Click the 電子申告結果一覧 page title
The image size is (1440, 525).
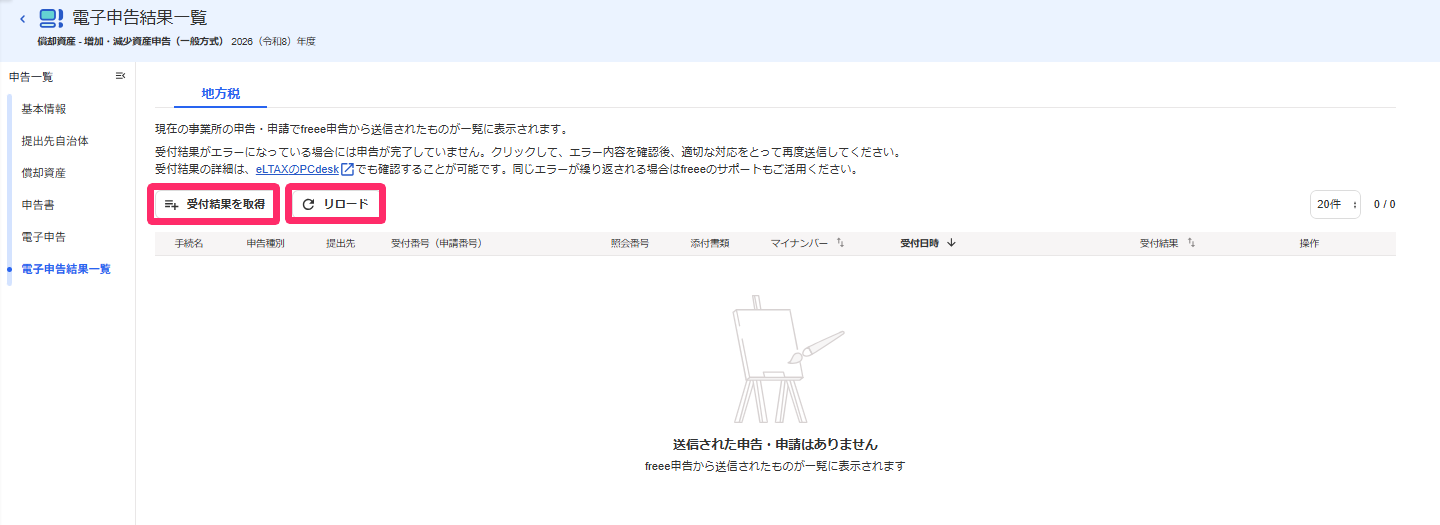(140, 17)
